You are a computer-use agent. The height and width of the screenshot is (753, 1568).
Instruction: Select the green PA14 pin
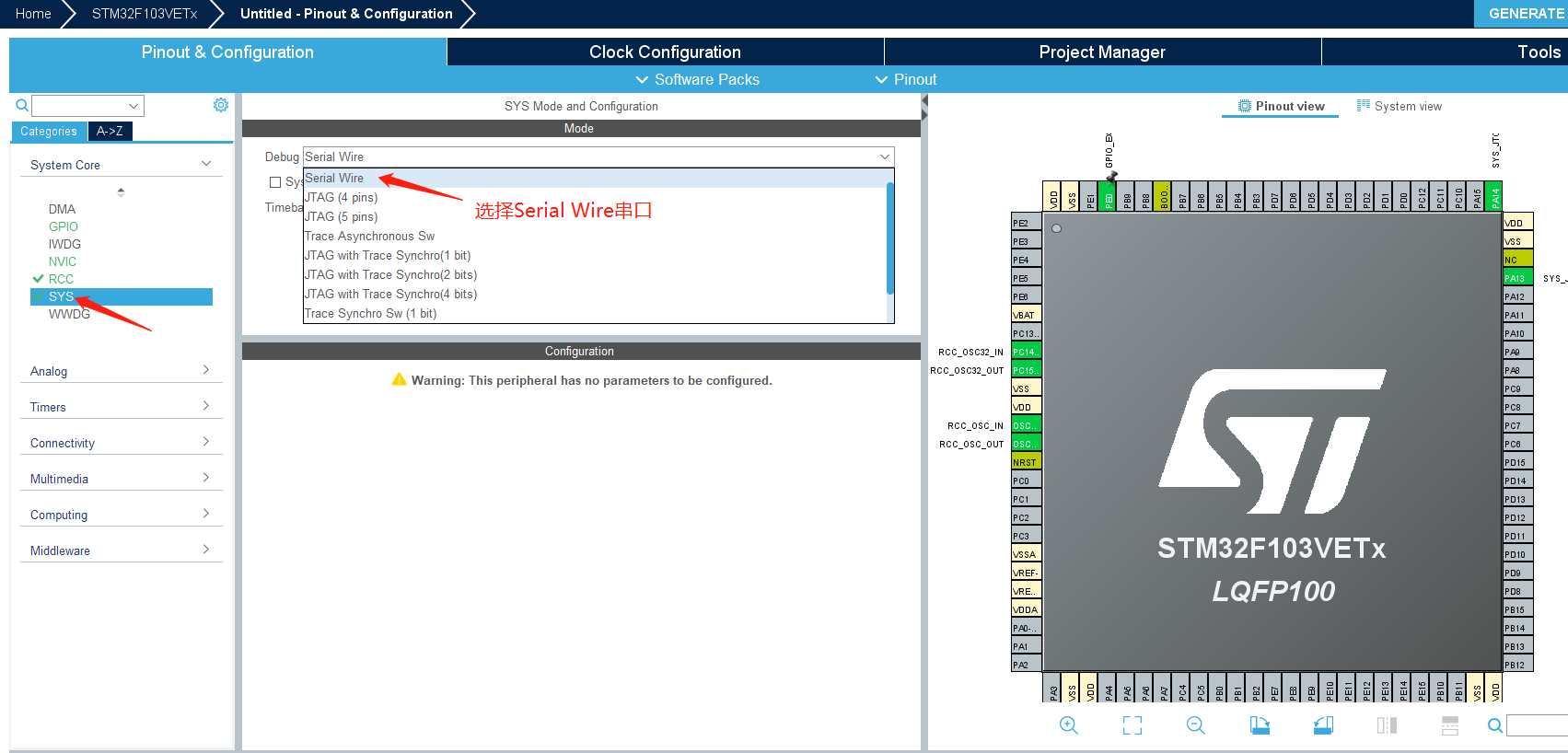pyautogui.click(x=1495, y=196)
